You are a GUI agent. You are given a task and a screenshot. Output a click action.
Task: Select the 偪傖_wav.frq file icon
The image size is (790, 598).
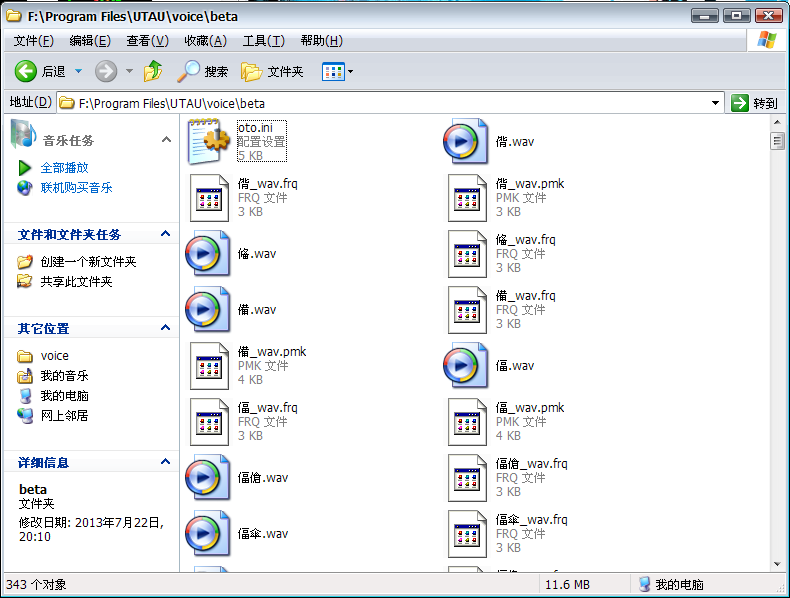pos(467,478)
